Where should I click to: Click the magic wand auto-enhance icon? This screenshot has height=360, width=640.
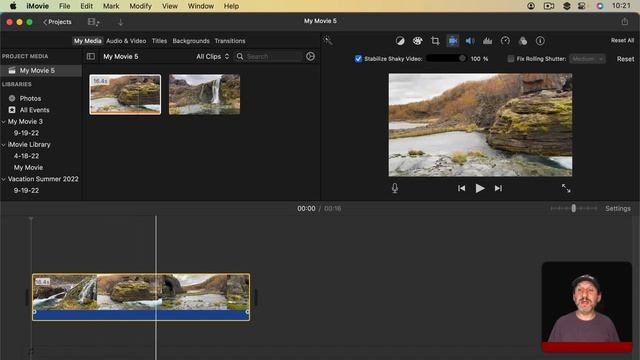(x=328, y=40)
